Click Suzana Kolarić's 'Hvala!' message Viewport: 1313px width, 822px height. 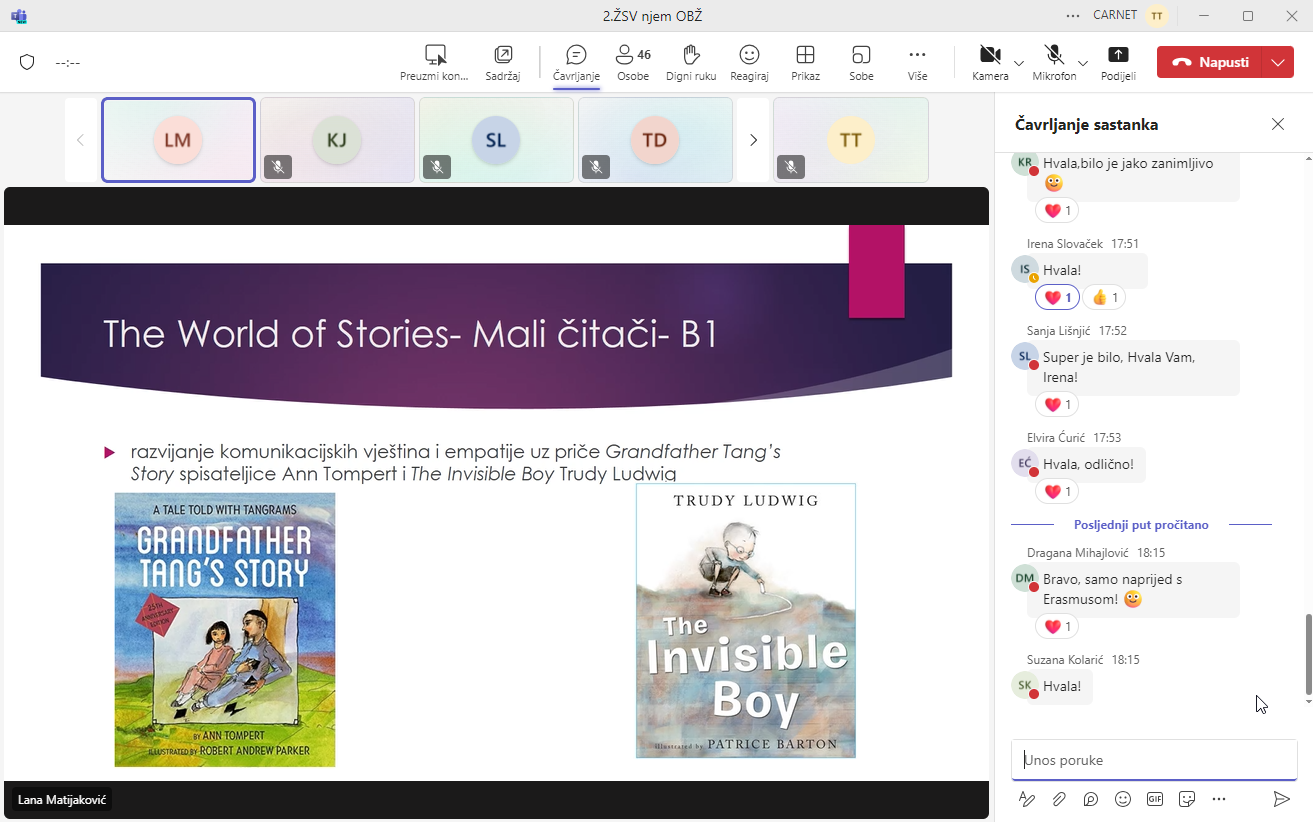(1063, 686)
